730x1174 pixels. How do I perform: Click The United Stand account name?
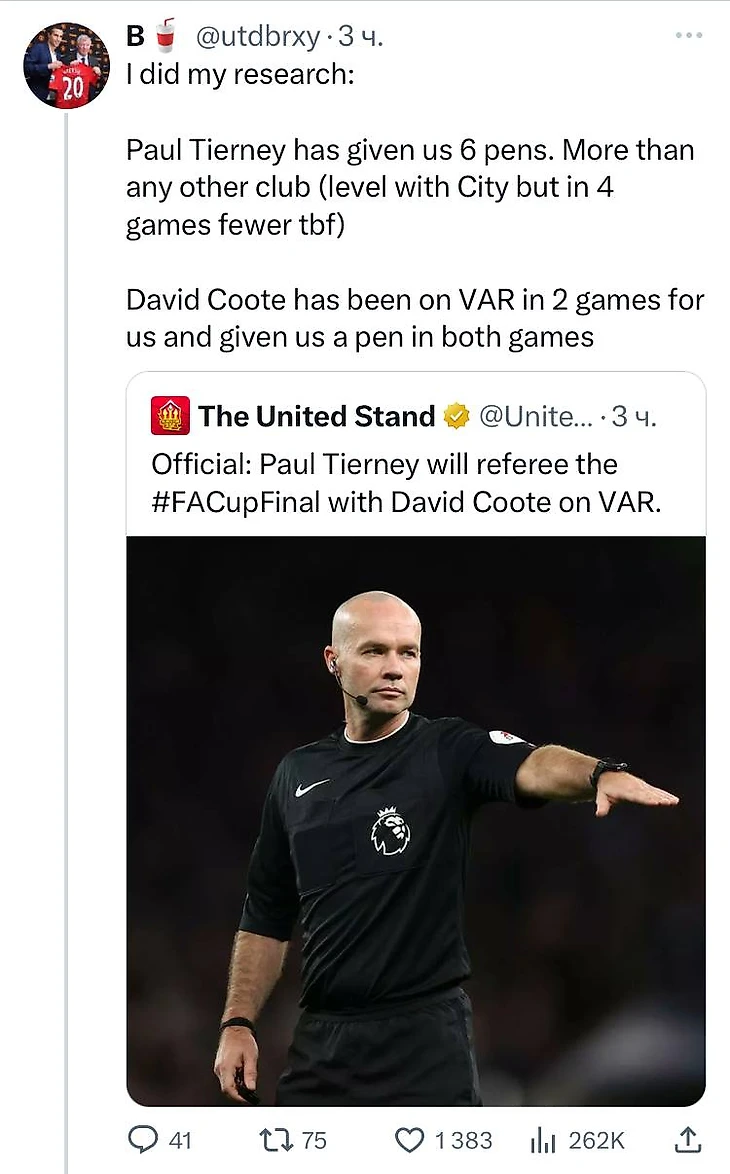[x=317, y=416]
